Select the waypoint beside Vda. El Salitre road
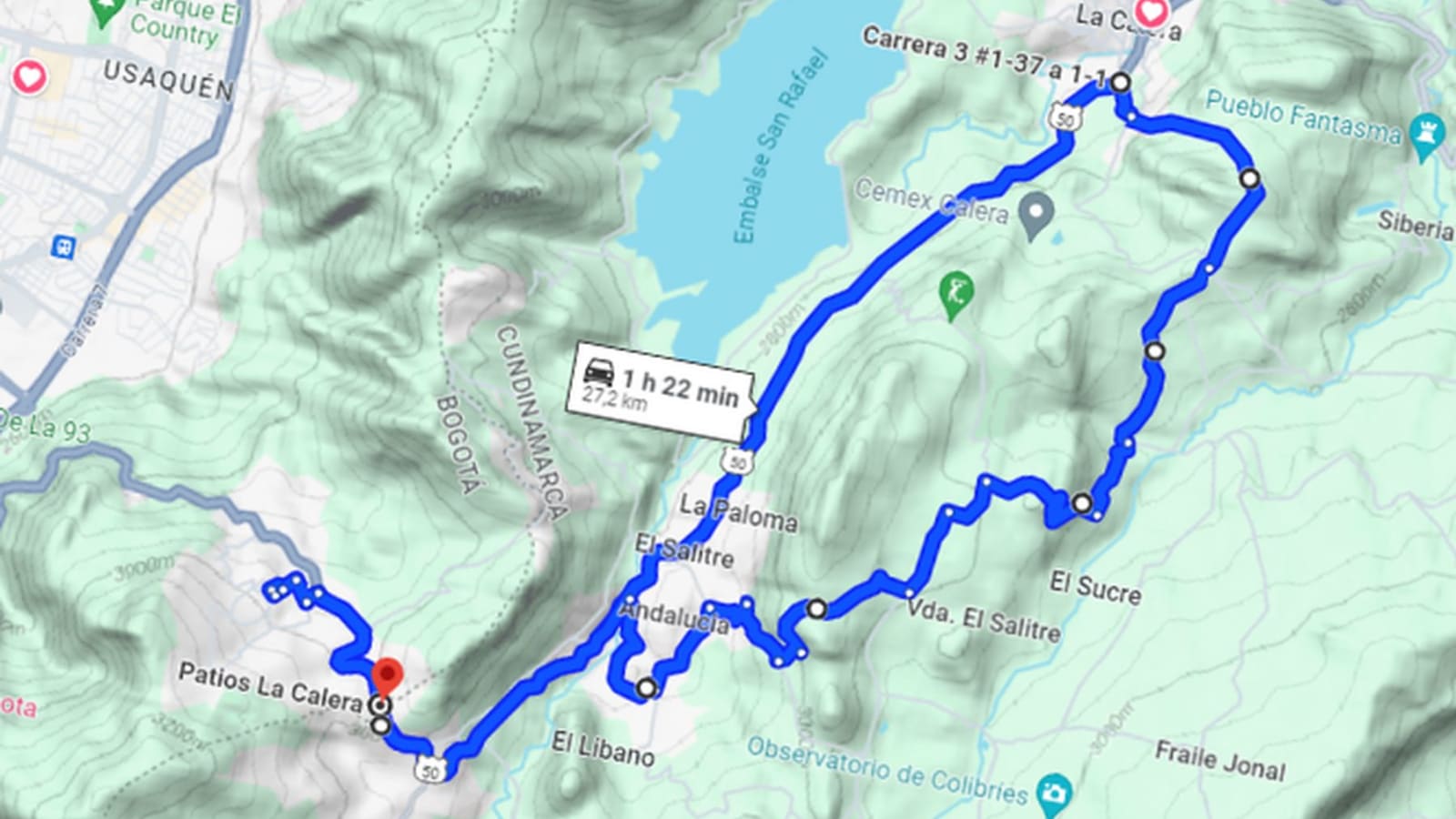The image size is (1456, 819). coord(817,609)
